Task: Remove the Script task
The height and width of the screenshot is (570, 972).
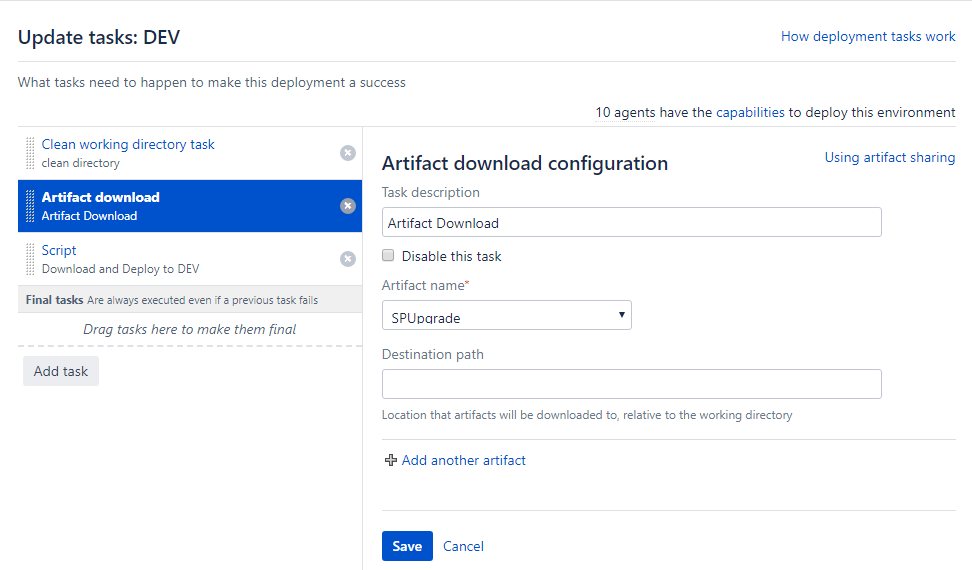Action: pos(348,259)
